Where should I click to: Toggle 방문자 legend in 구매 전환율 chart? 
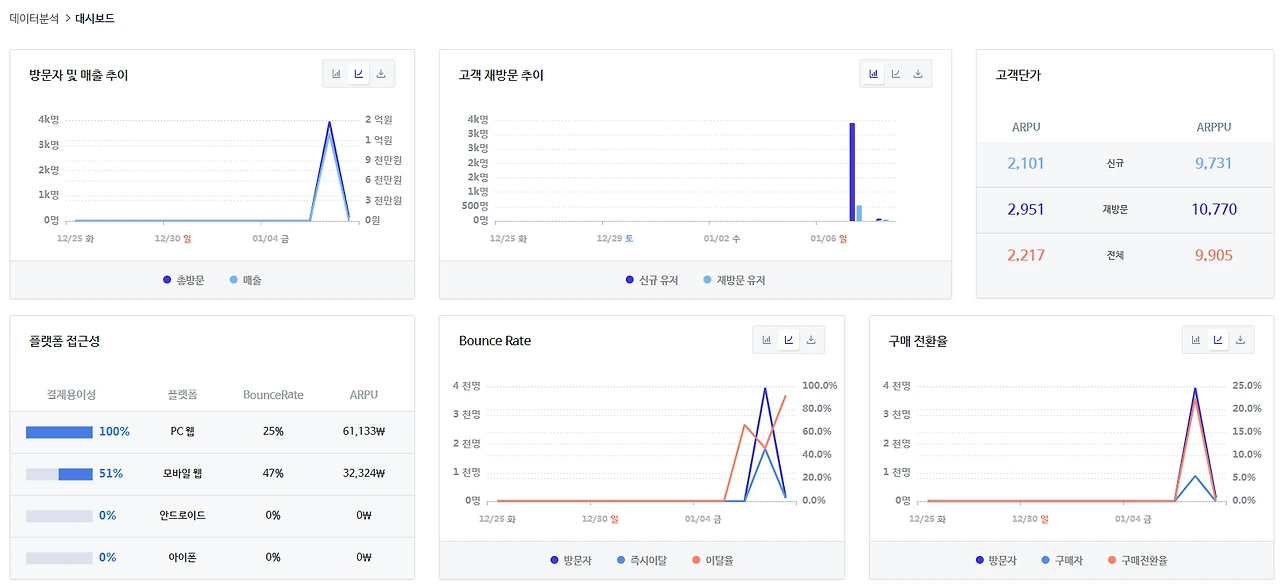tap(995, 561)
